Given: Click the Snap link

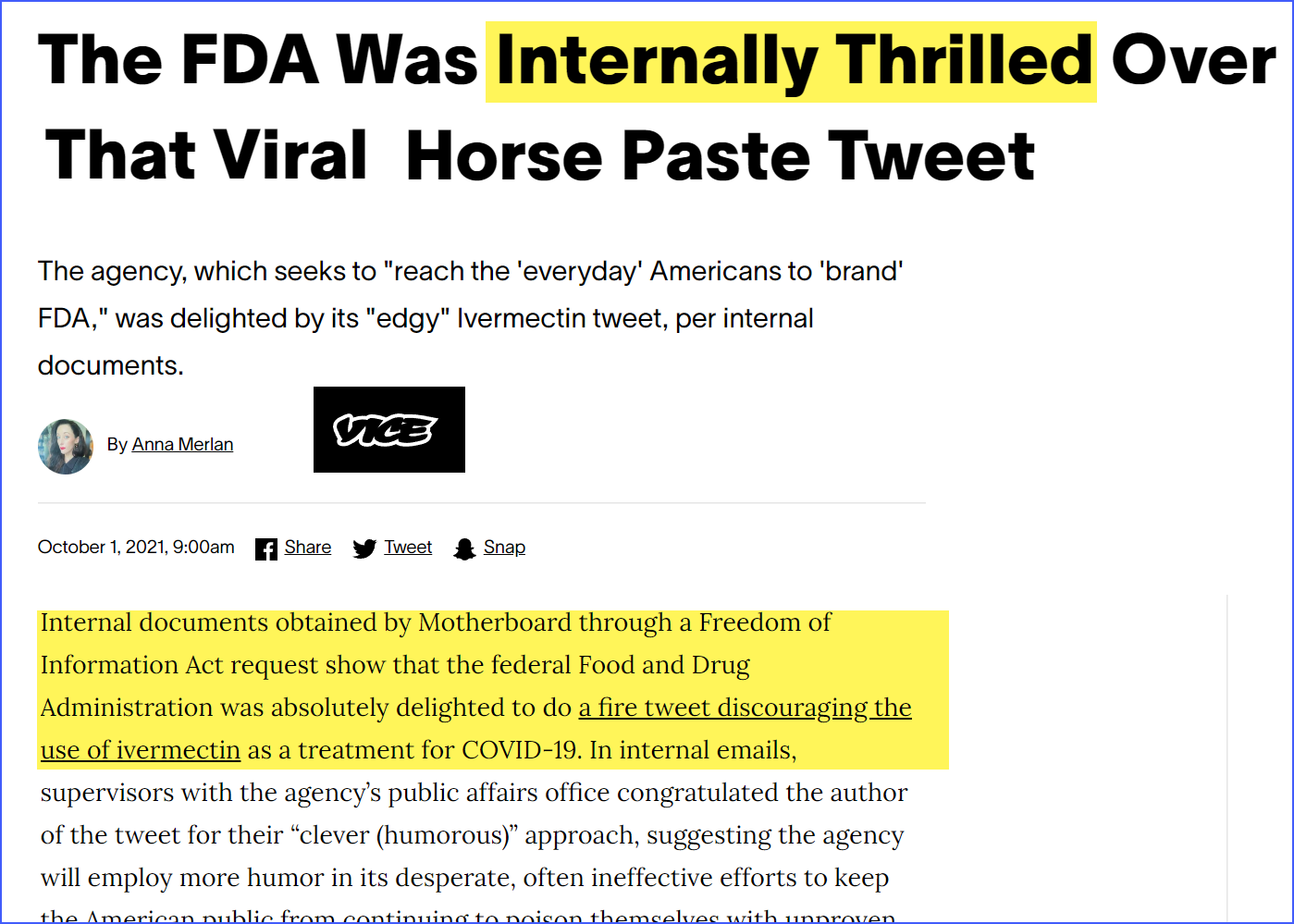Looking at the screenshot, I should tap(504, 548).
